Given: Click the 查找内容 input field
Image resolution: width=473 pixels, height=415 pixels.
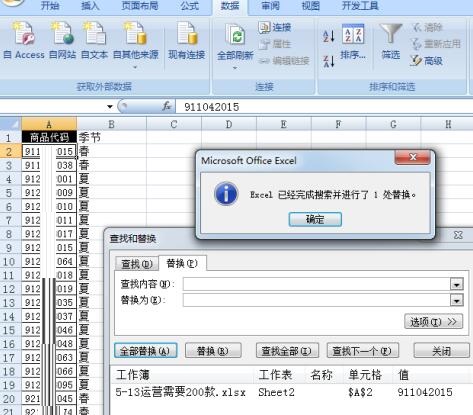Looking at the screenshot, I should pyautogui.click(x=317, y=284).
